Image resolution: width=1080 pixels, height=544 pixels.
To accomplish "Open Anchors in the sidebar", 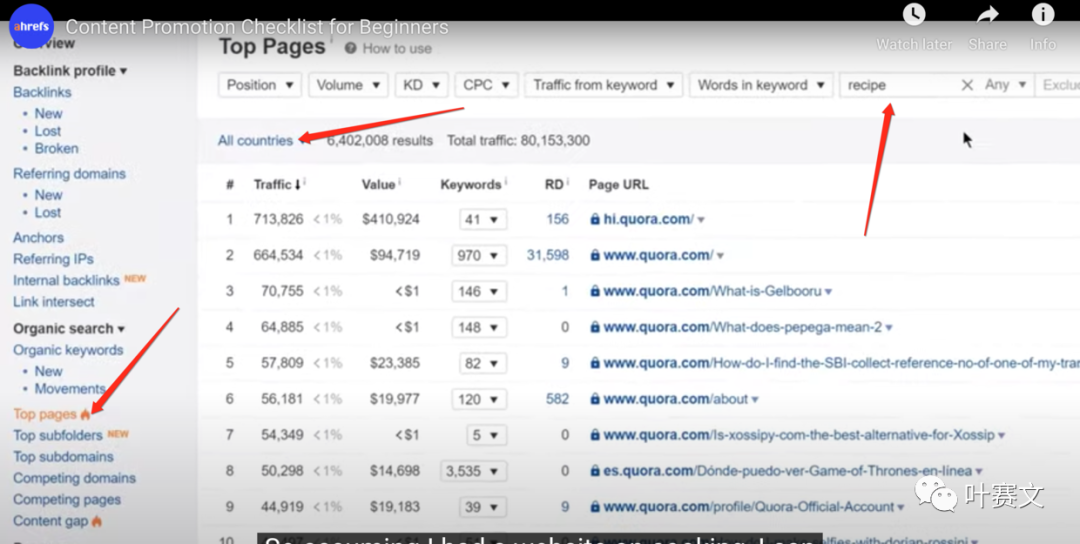I will point(39,238).
